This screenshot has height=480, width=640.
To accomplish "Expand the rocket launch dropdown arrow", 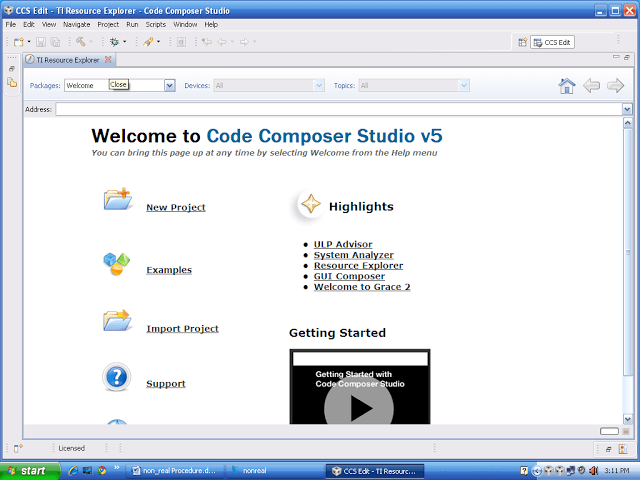I will (x=158, y=42).
